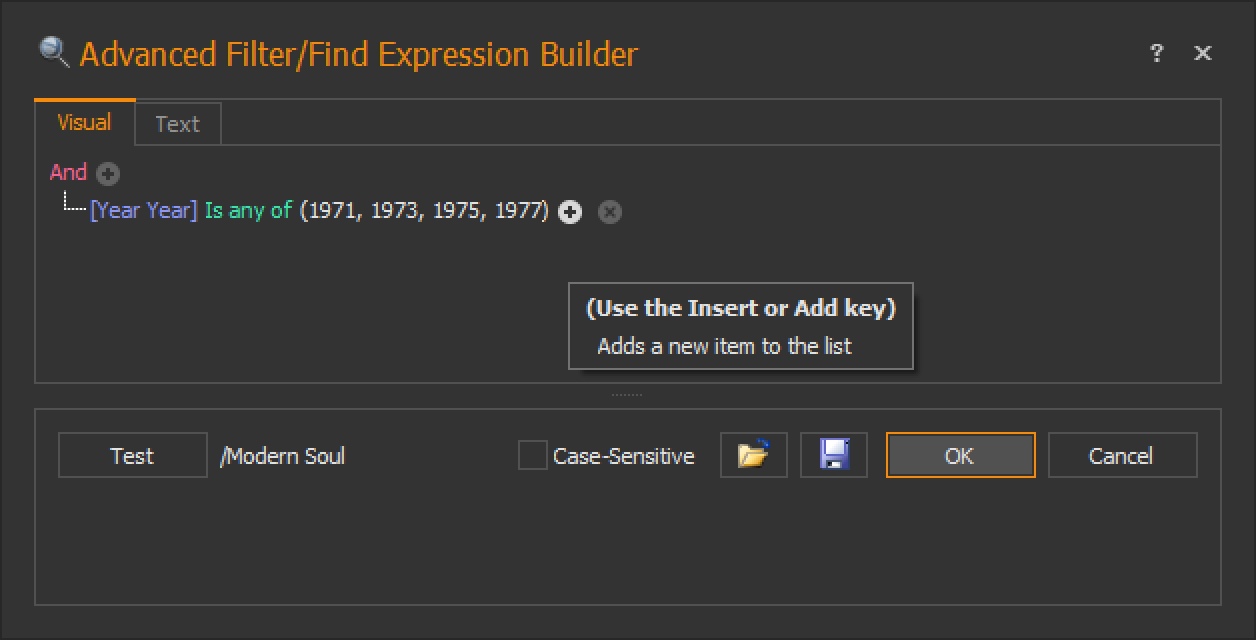The height and width of the screenshot is (640, 1256).
Task: Change the And group operator
Action: [x=68, y=172]
